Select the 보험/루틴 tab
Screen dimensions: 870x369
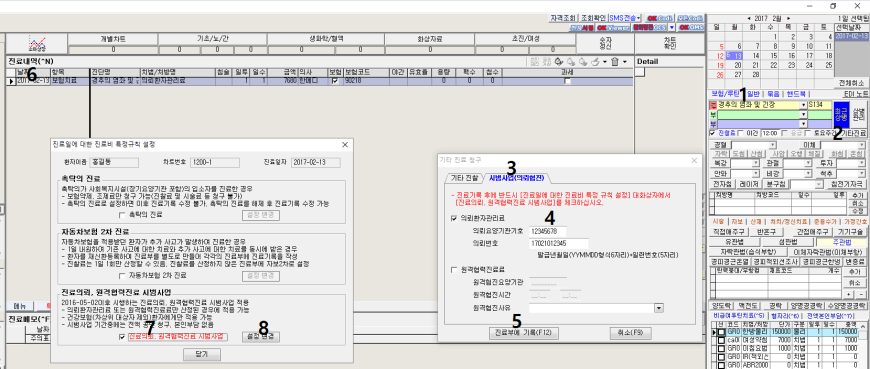pyautogui.click(x=727, y=93)
